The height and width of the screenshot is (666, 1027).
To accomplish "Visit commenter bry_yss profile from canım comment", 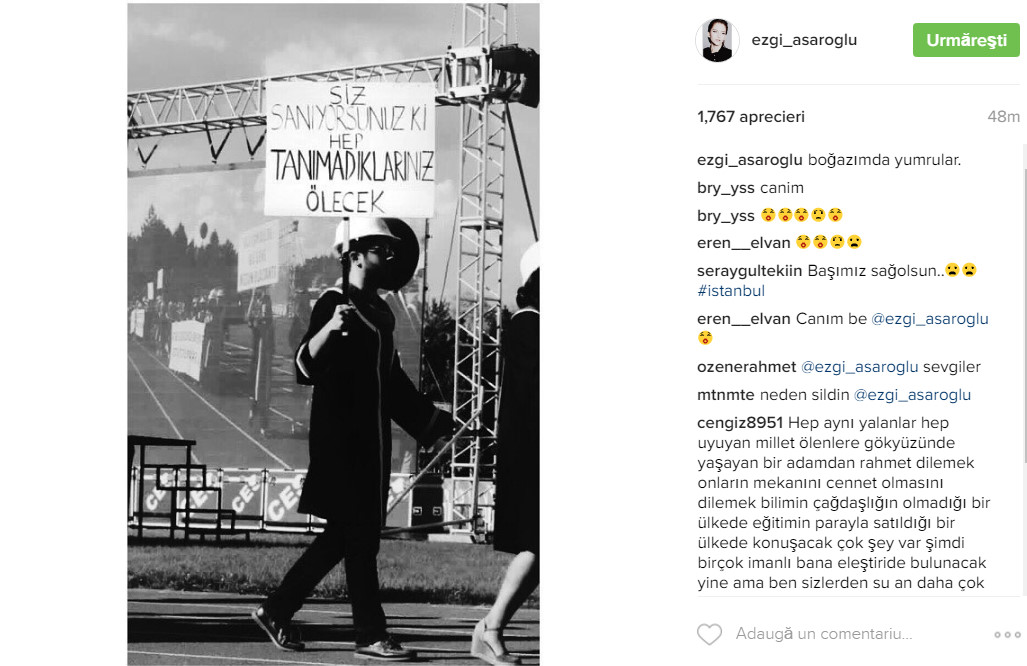I will (x=726, y=189).
